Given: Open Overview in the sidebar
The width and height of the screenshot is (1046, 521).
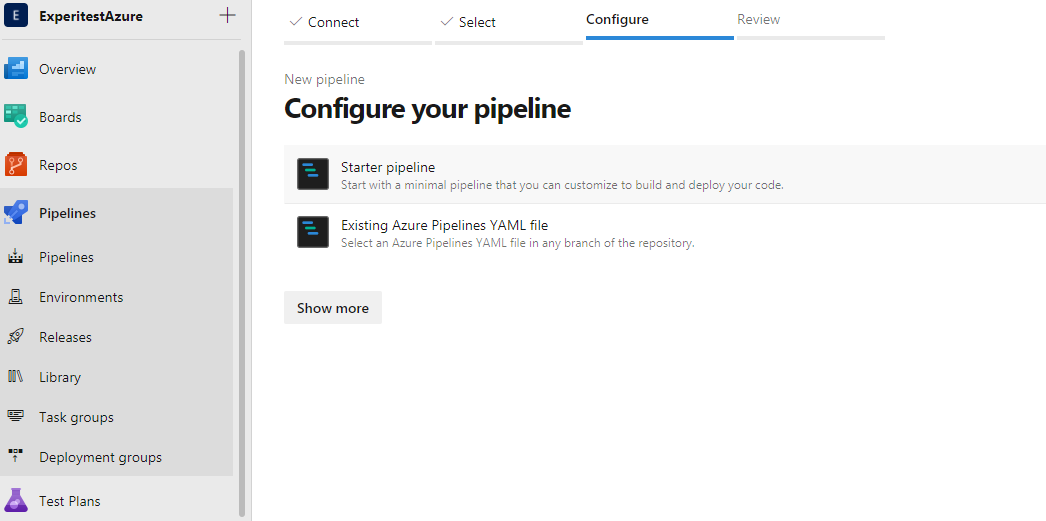Looking at the screenshot, I should point(67,69).
